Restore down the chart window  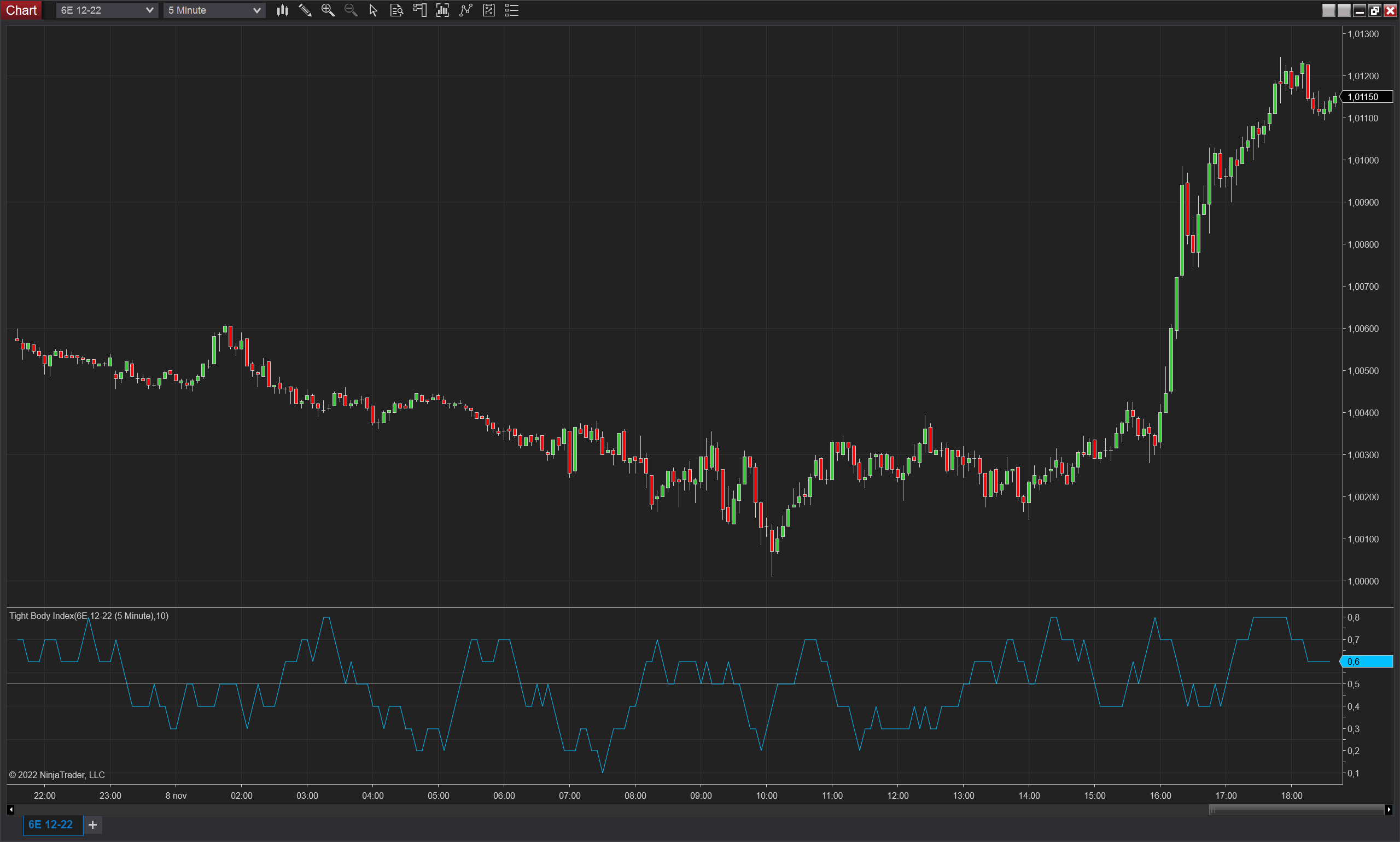point(1374,10)
